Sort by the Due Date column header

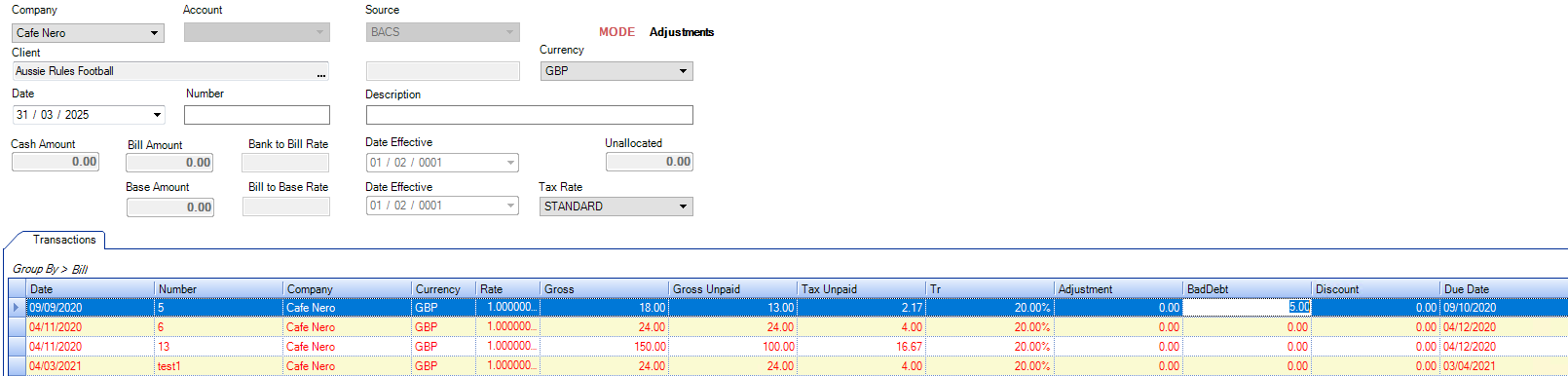tap(1504, 289)
